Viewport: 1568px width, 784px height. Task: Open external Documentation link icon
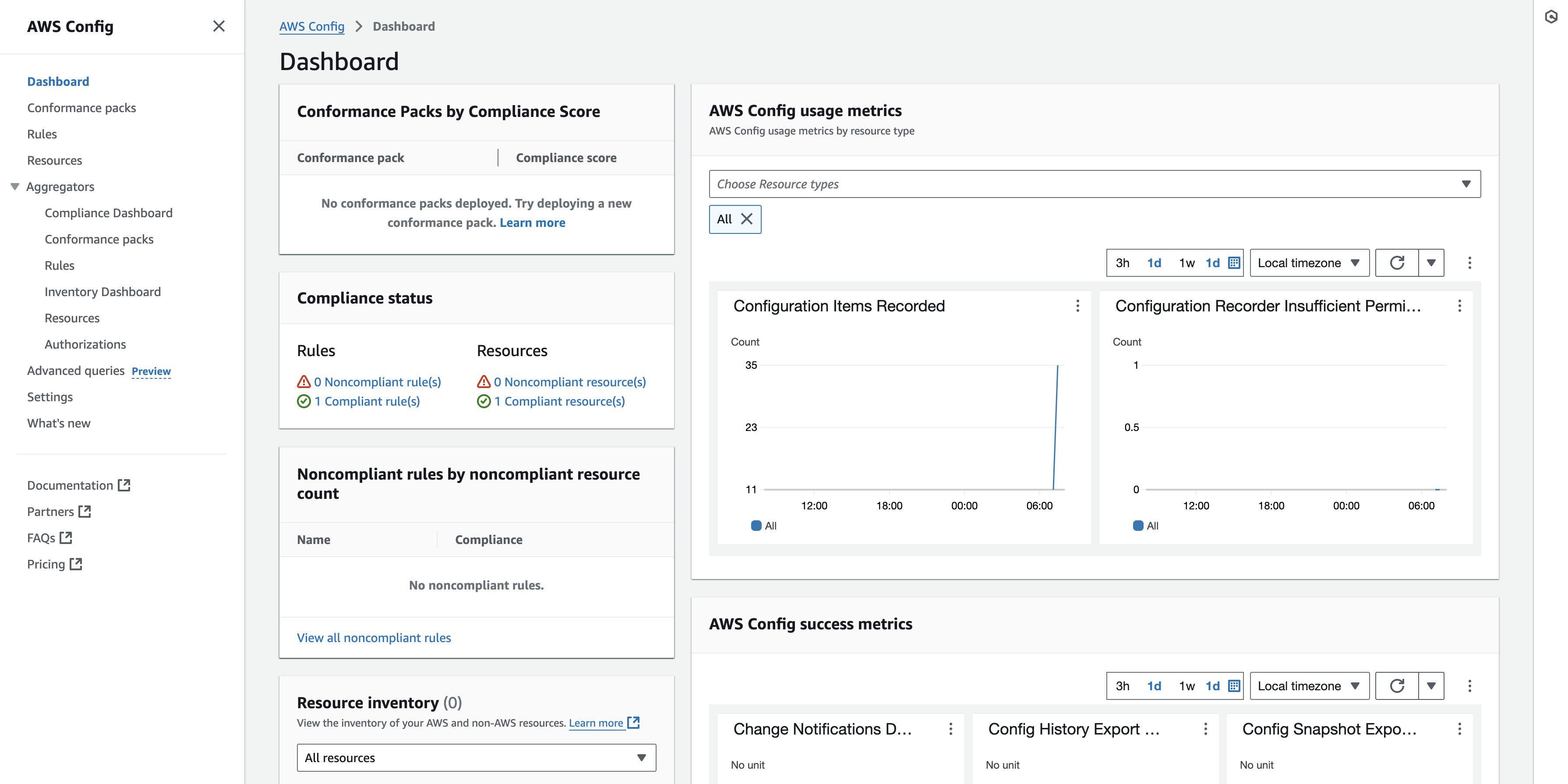click(124, 485)
